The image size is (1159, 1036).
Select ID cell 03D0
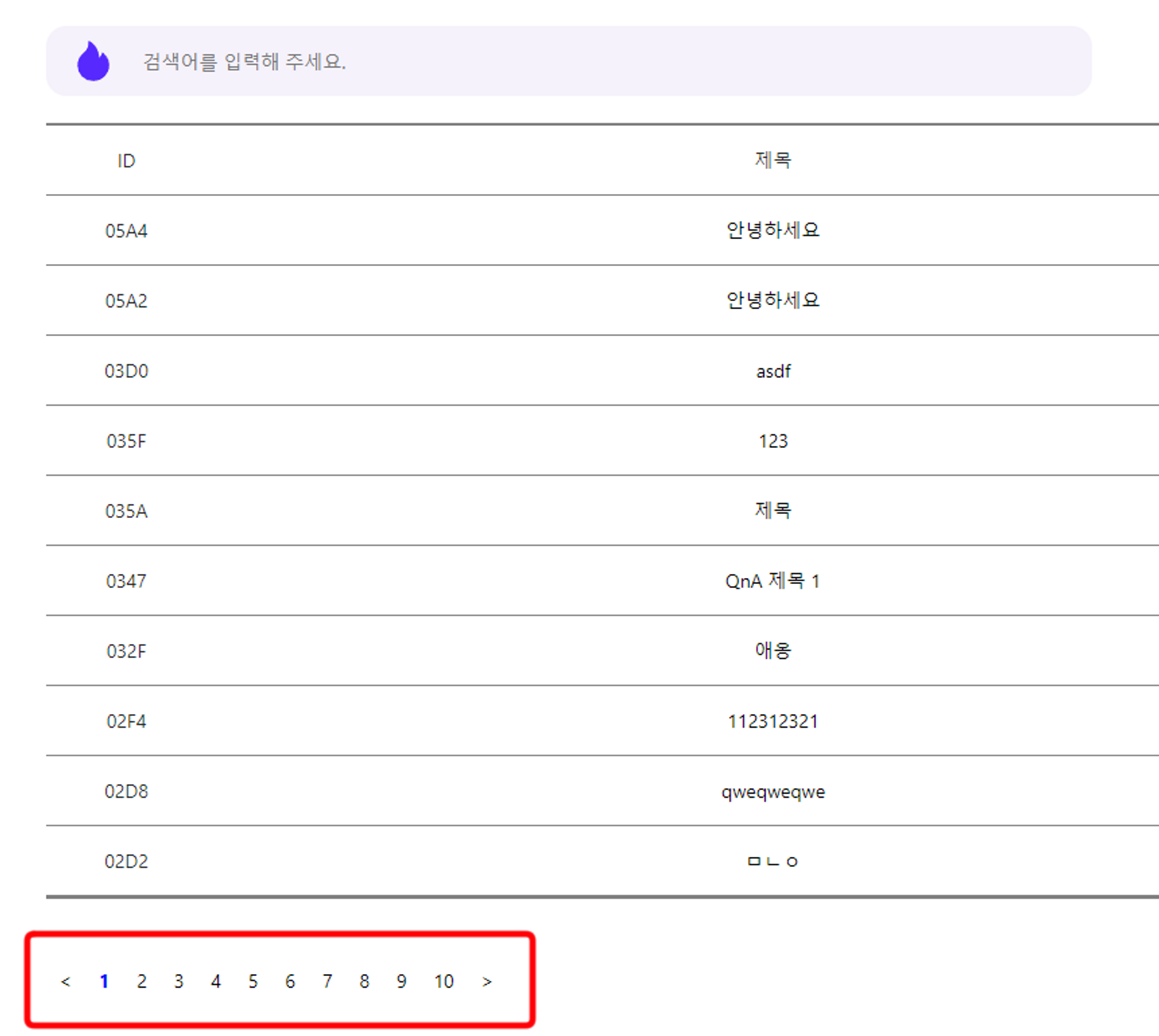pyautogui.click(x=126, y=371)
